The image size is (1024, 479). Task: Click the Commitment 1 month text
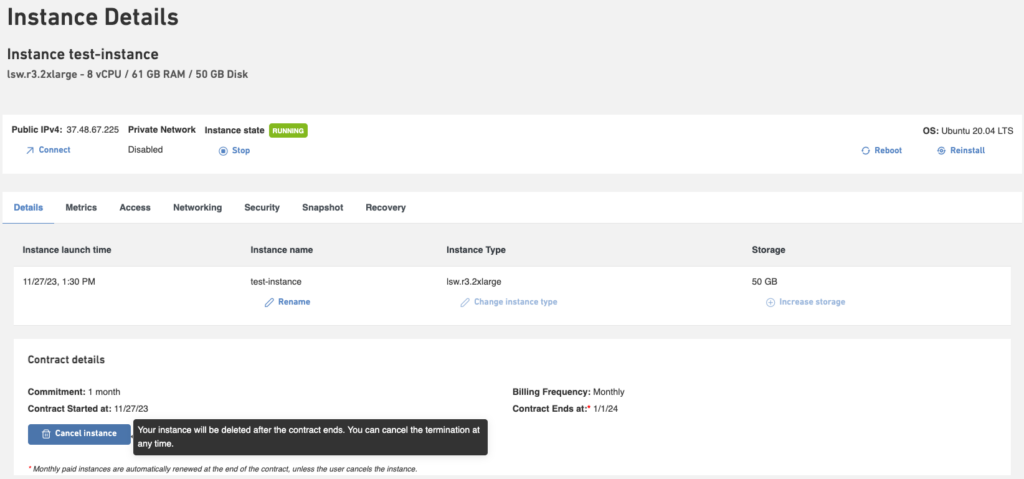point(74,392)
